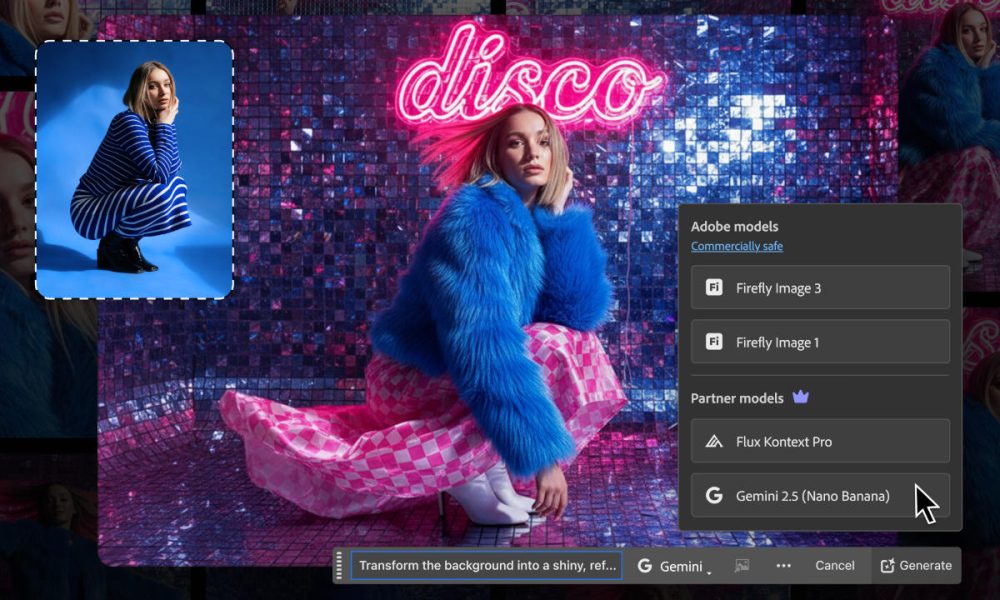
Task: Click the Cancel button
Action: click(x=834, y=565)
